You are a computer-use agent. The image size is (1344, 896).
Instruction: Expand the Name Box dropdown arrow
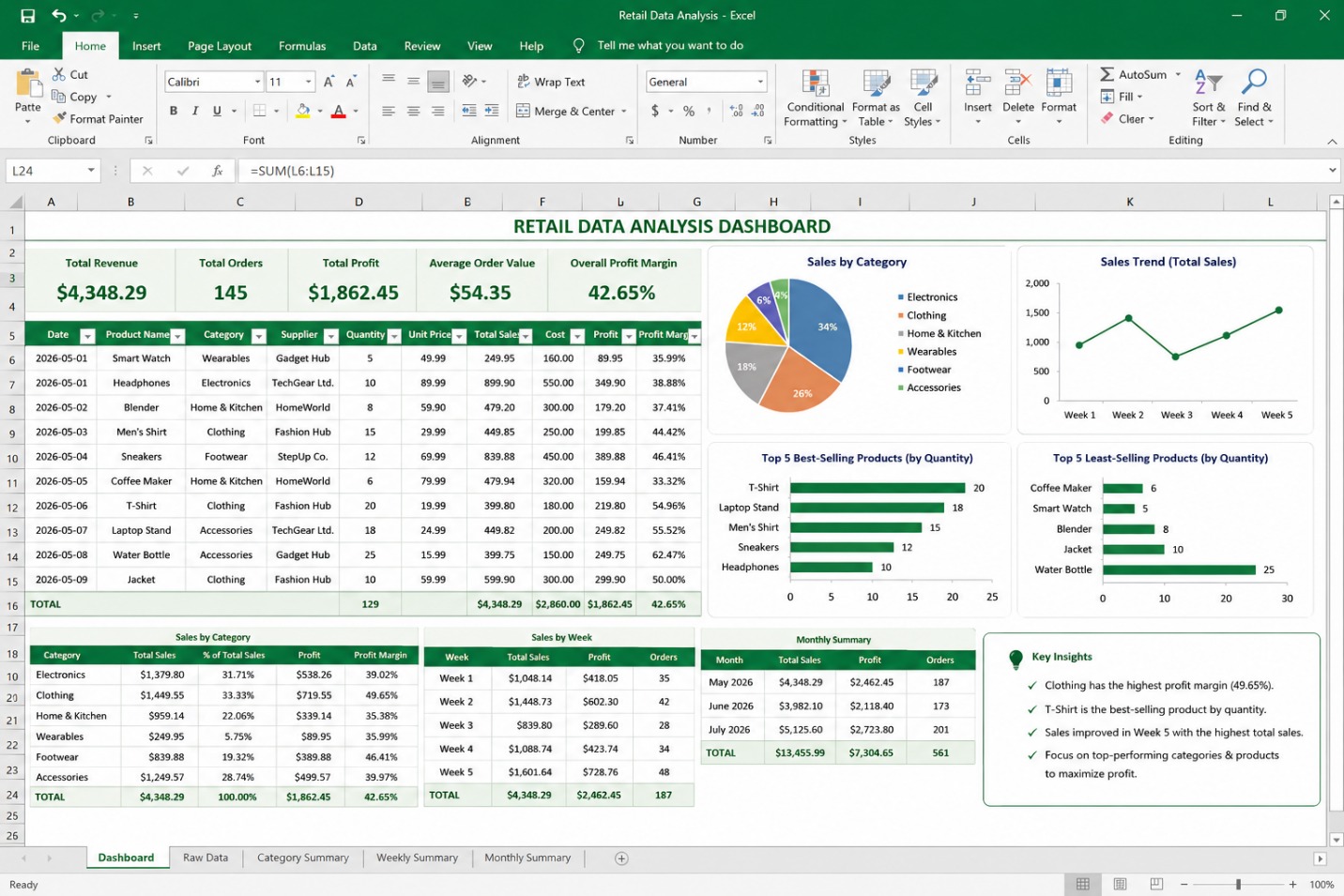coord(91,171)
